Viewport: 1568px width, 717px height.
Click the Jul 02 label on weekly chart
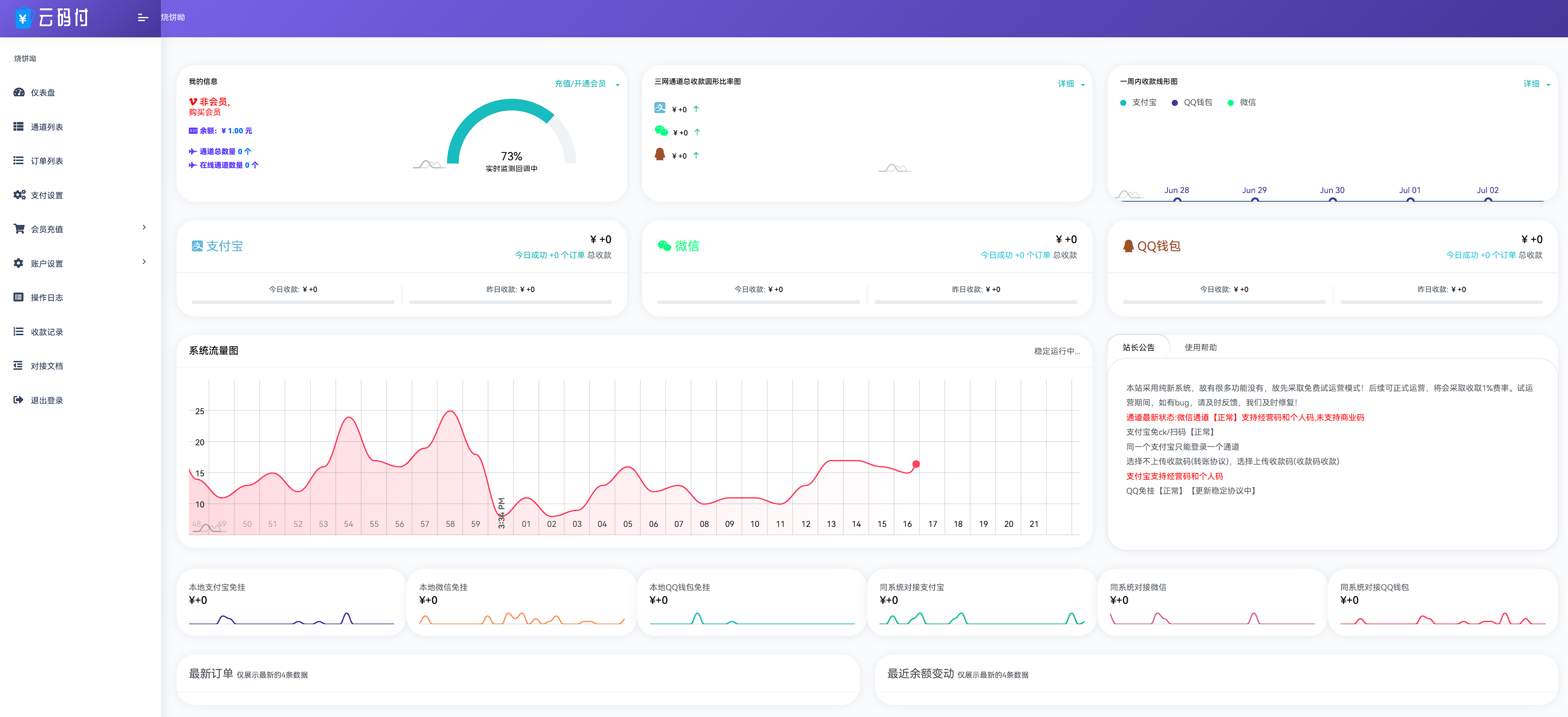tap(1488, 190)
